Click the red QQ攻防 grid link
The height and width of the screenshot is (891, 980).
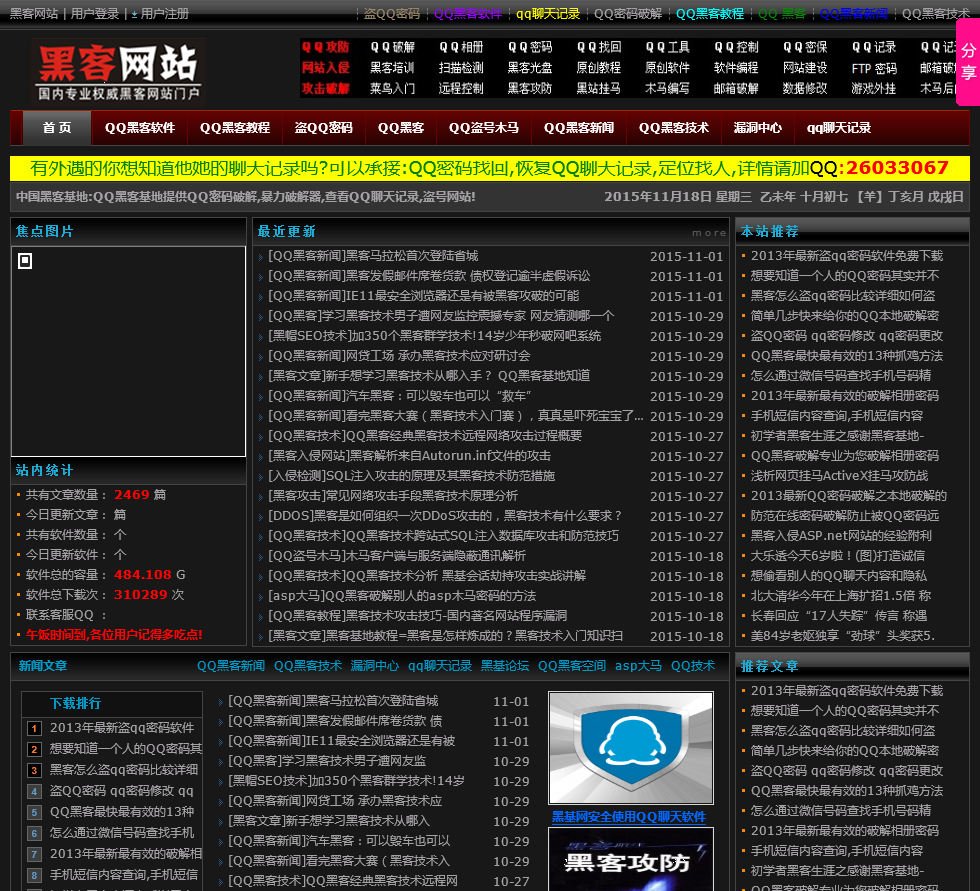pos(325,47)
